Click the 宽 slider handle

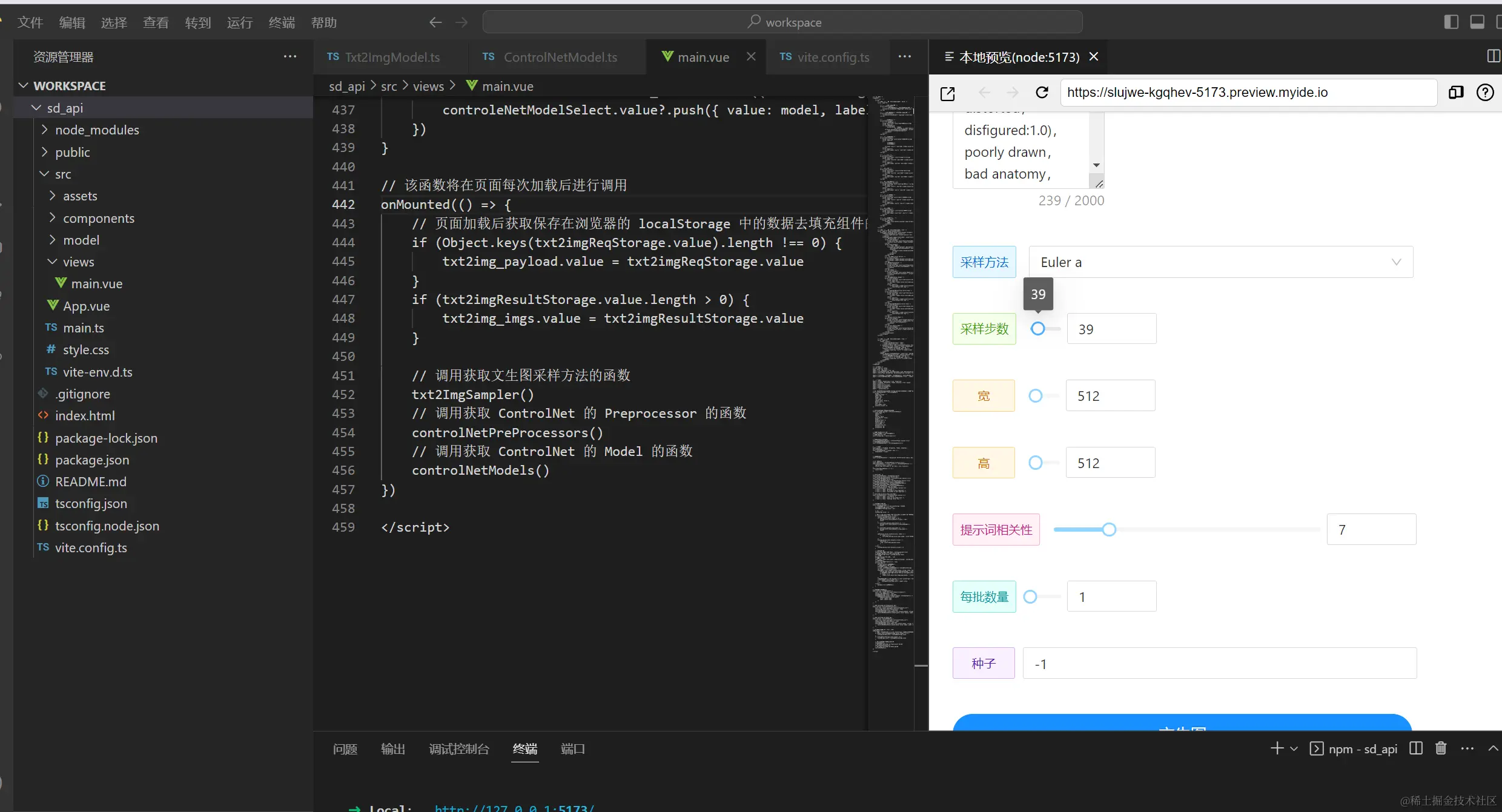pos(1036,395)
